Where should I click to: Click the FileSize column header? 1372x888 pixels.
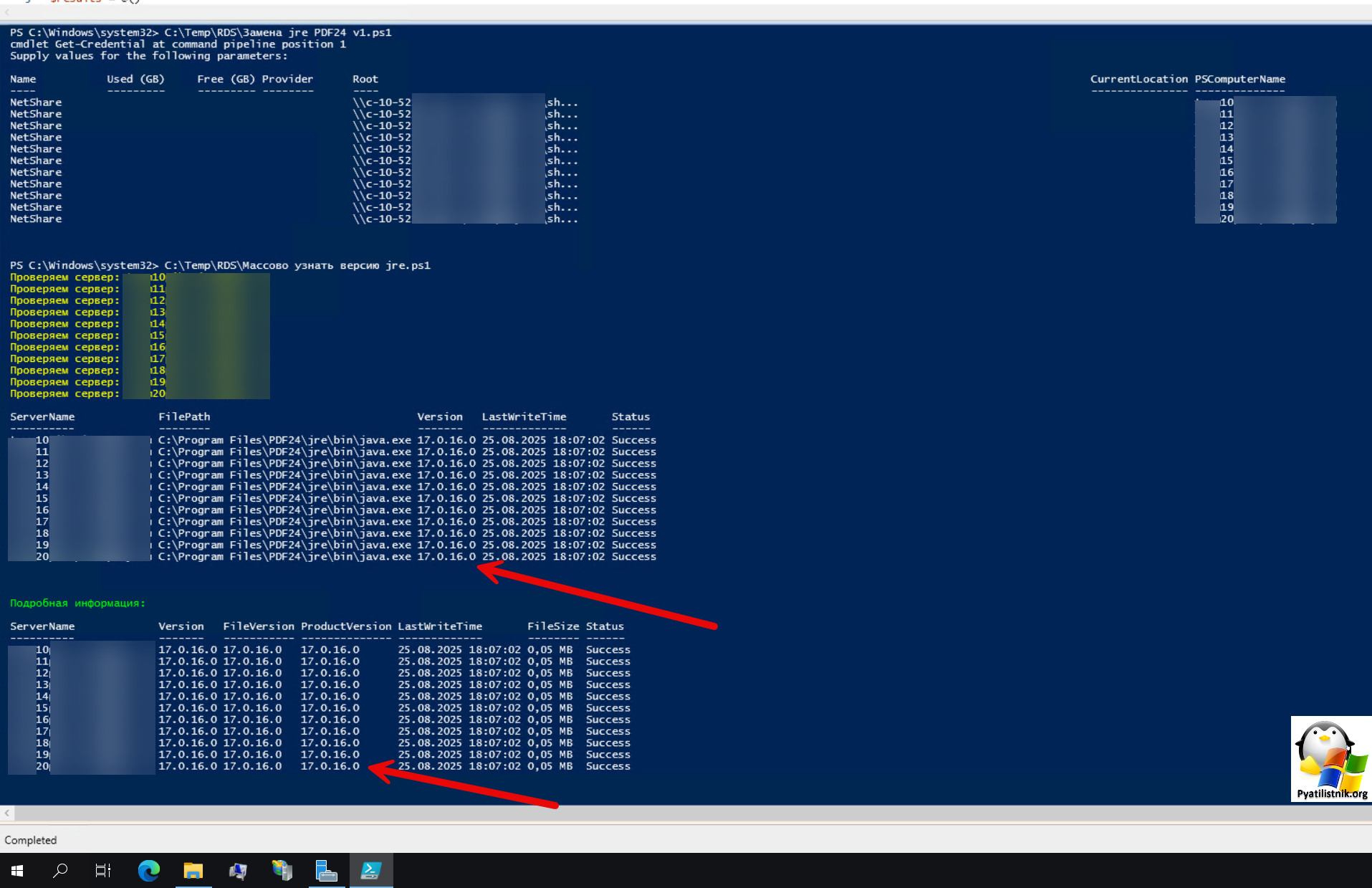[x=553, y=626]
